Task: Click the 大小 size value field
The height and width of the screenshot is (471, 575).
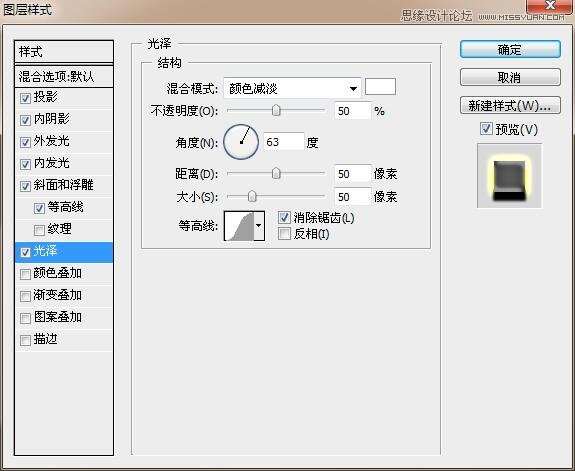Action: 352,197
